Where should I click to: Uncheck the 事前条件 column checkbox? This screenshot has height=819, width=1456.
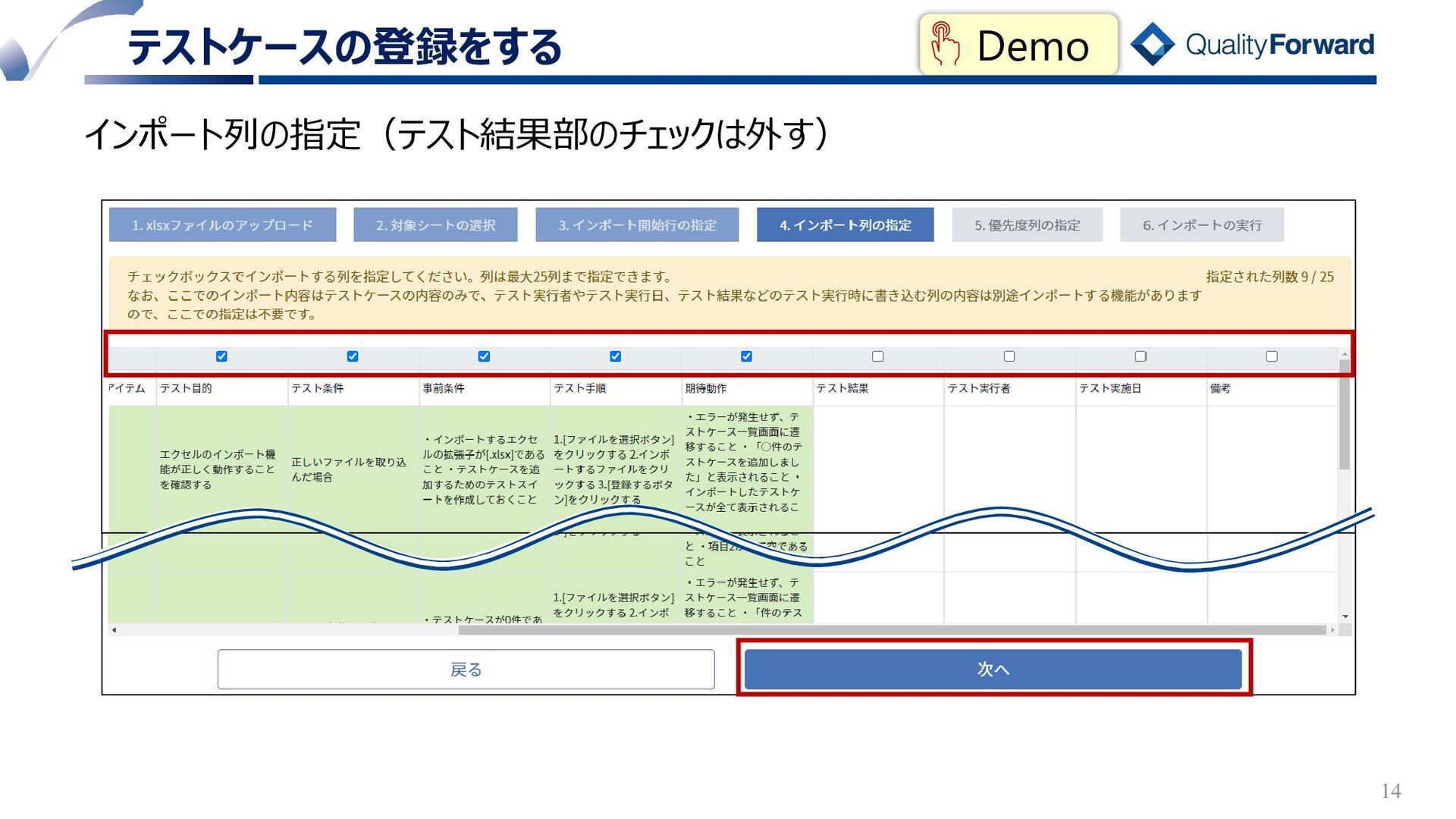(484, 356)
